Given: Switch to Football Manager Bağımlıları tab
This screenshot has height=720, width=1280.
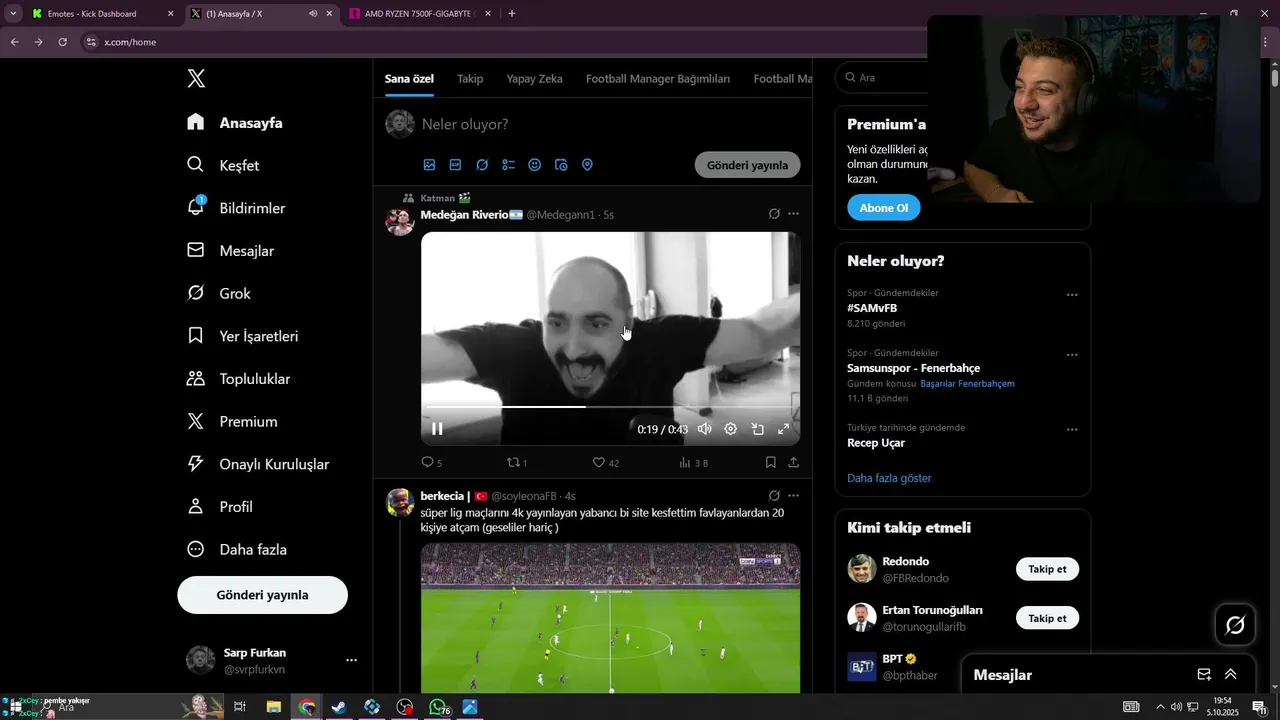Looking at the screenshot, I should (x=658, y=79).
